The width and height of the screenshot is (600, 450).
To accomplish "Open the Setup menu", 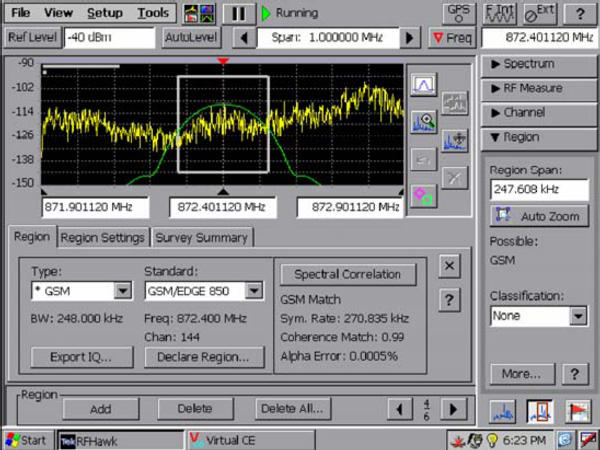I will [x=104, y=13].
